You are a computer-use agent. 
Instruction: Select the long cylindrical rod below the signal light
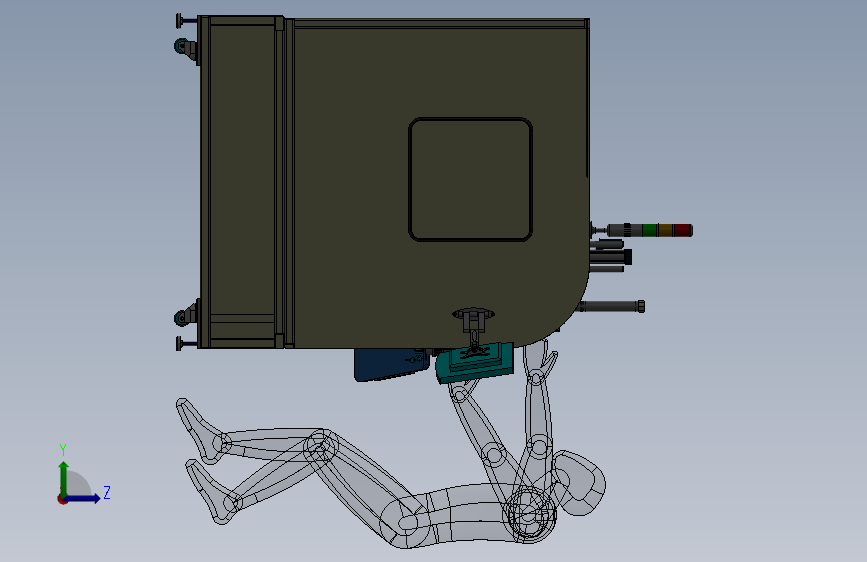tap(610, 306)
